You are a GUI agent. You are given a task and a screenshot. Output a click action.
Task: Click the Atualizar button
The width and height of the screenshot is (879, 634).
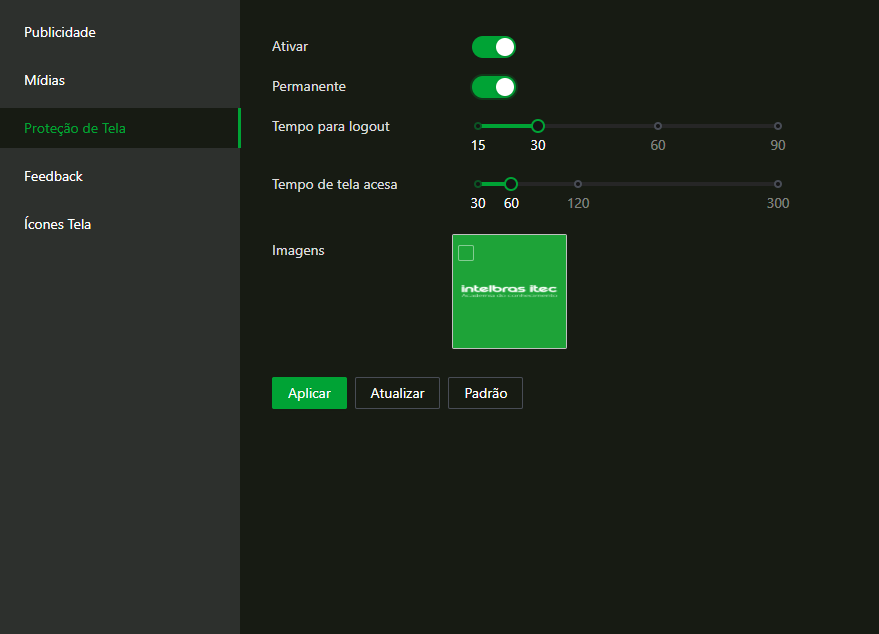[397, 393]
